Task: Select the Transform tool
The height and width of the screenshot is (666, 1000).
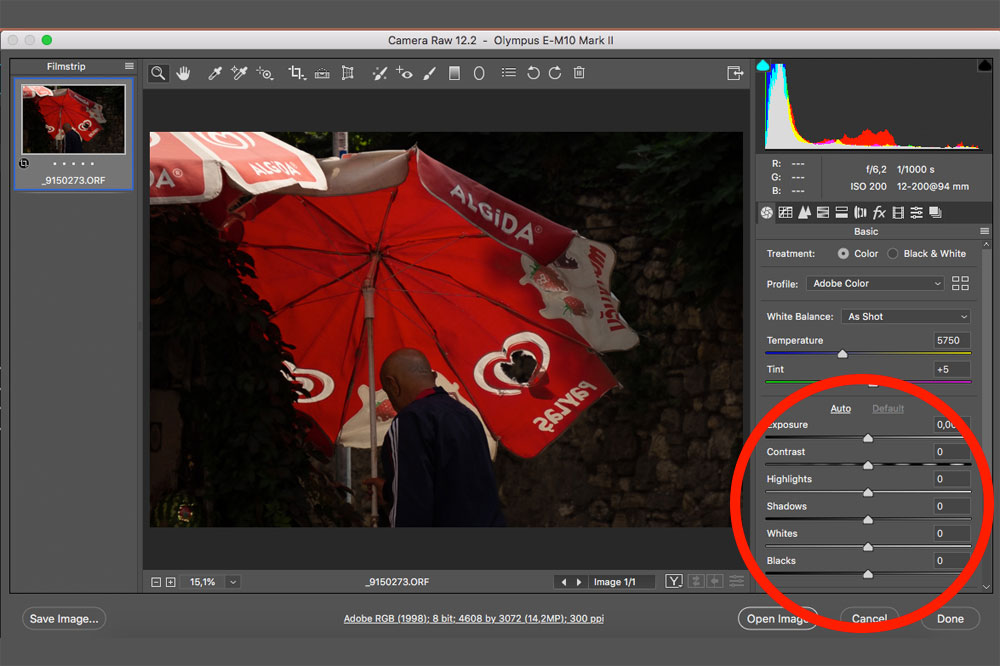Action: [348, 73]
